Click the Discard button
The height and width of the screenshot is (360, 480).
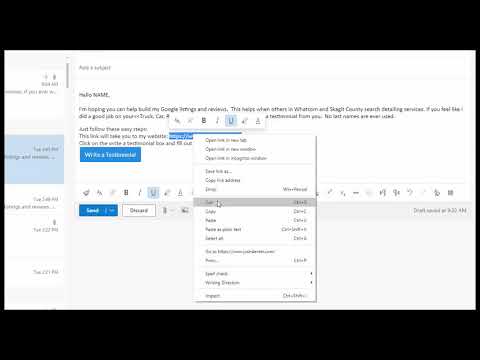tap(139, 210)
